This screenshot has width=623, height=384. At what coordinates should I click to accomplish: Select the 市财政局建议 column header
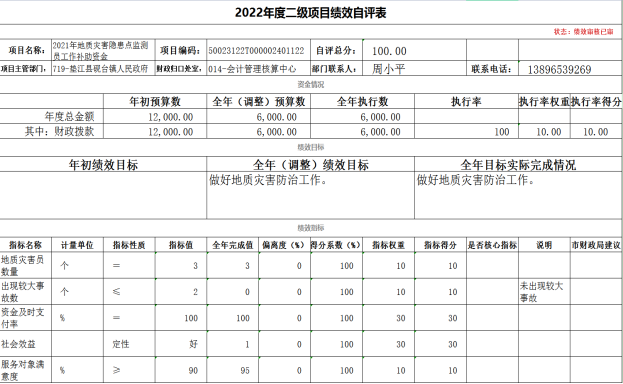(596, 245)
